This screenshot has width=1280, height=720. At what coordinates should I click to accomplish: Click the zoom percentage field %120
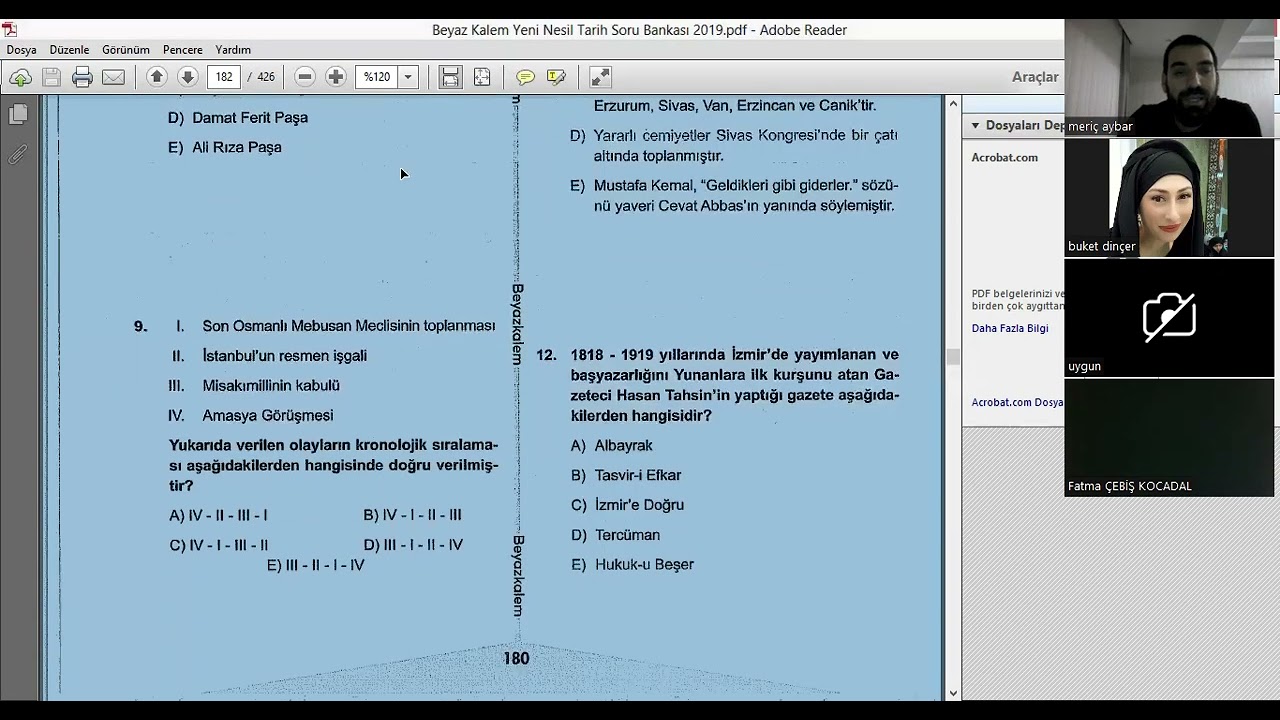tap(377, 77)
